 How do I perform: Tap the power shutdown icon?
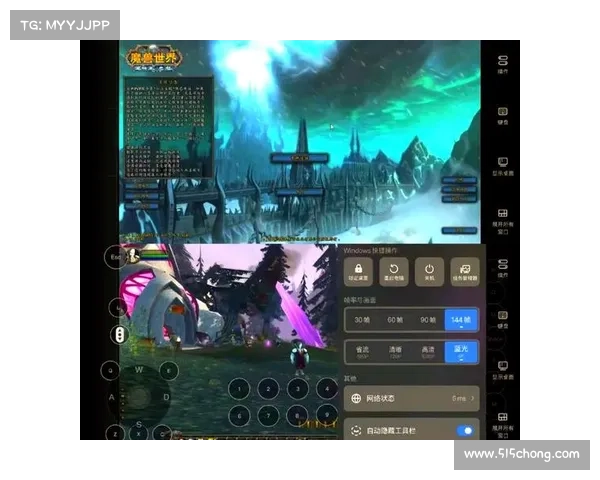point(428,270)
